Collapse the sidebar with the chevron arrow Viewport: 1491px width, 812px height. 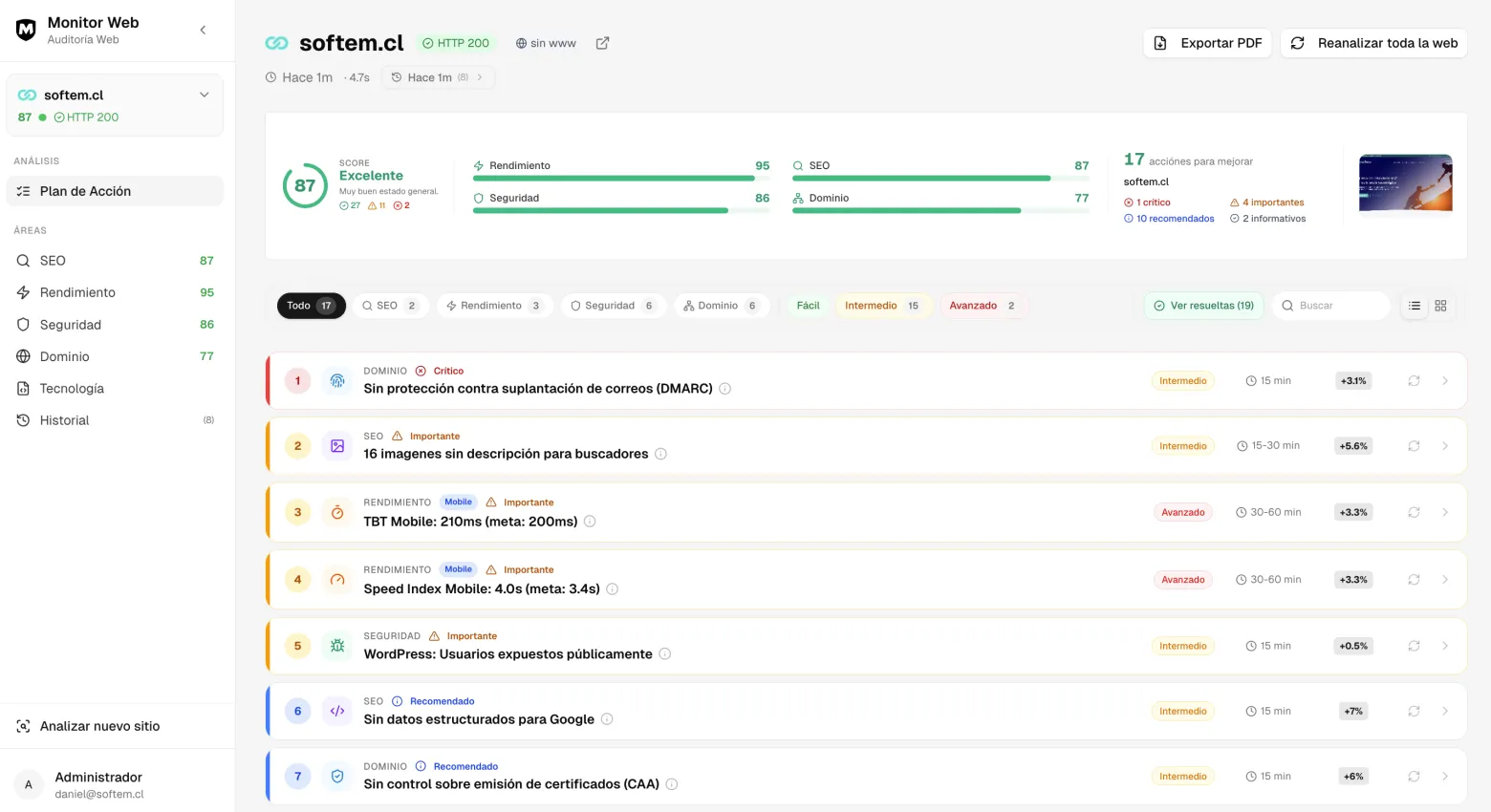(203, 31)
